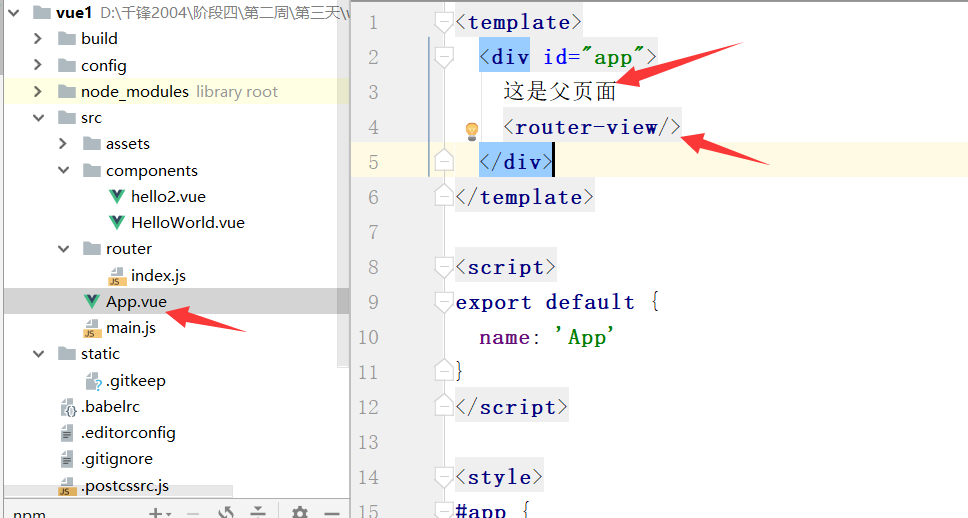Fold the script block at line 8
The image size is (968, 518).
[444, 267]
